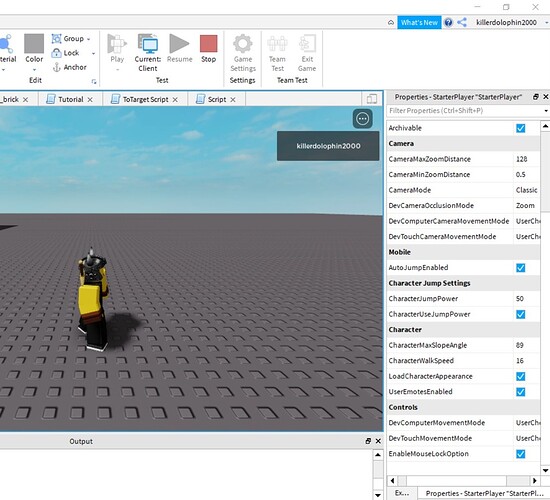Open in-game chat menu bubble icon
This screenshot has width=550, height=500.
[362, 119]
